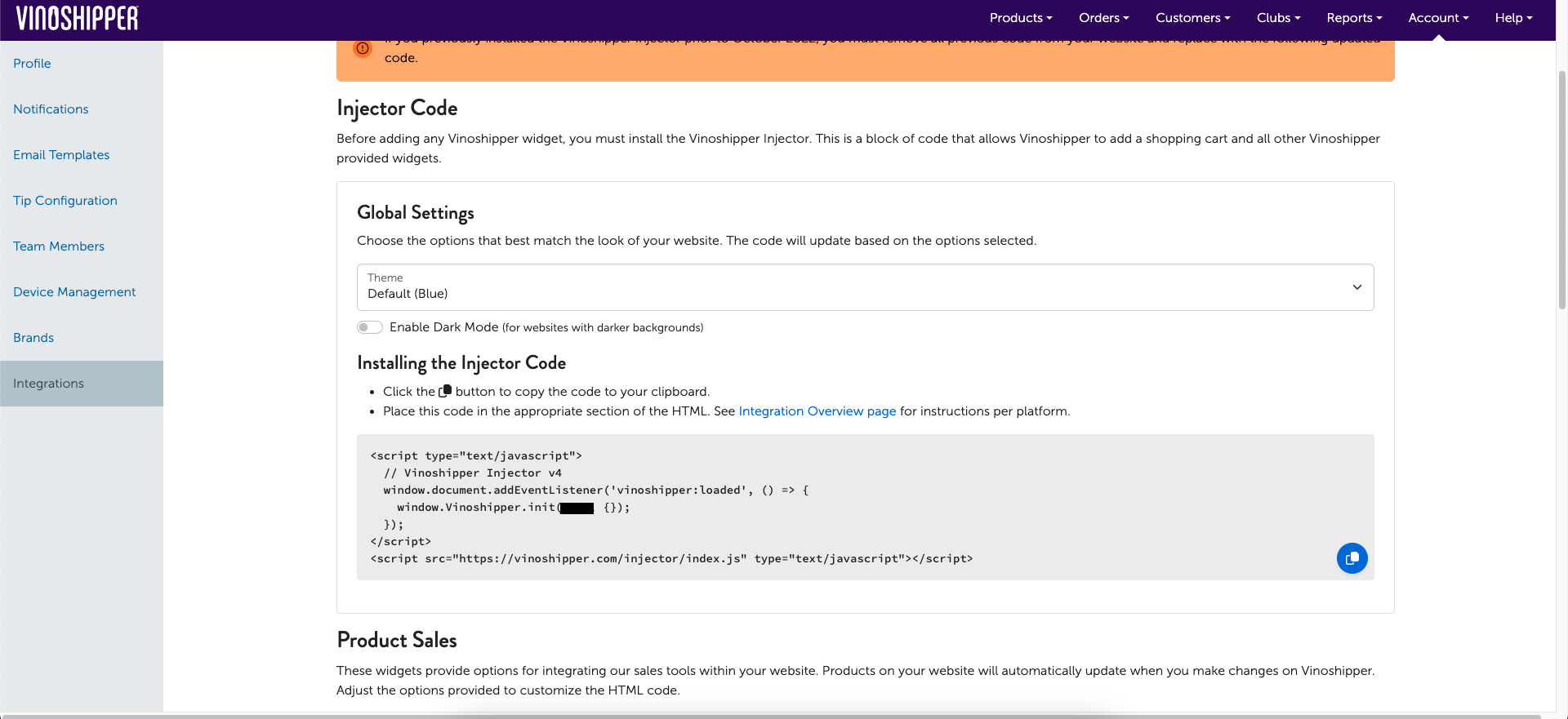Expand the Customers menu

click(1192, 18)
